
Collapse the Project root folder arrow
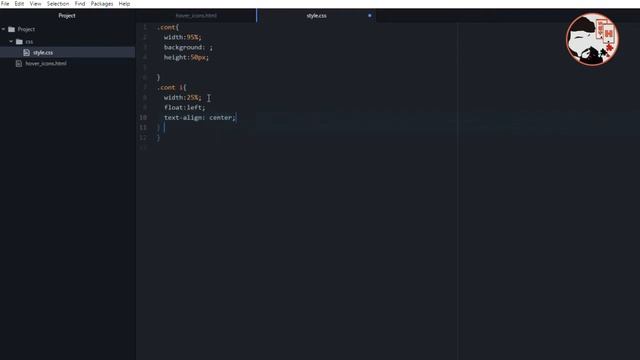[4, 29]
